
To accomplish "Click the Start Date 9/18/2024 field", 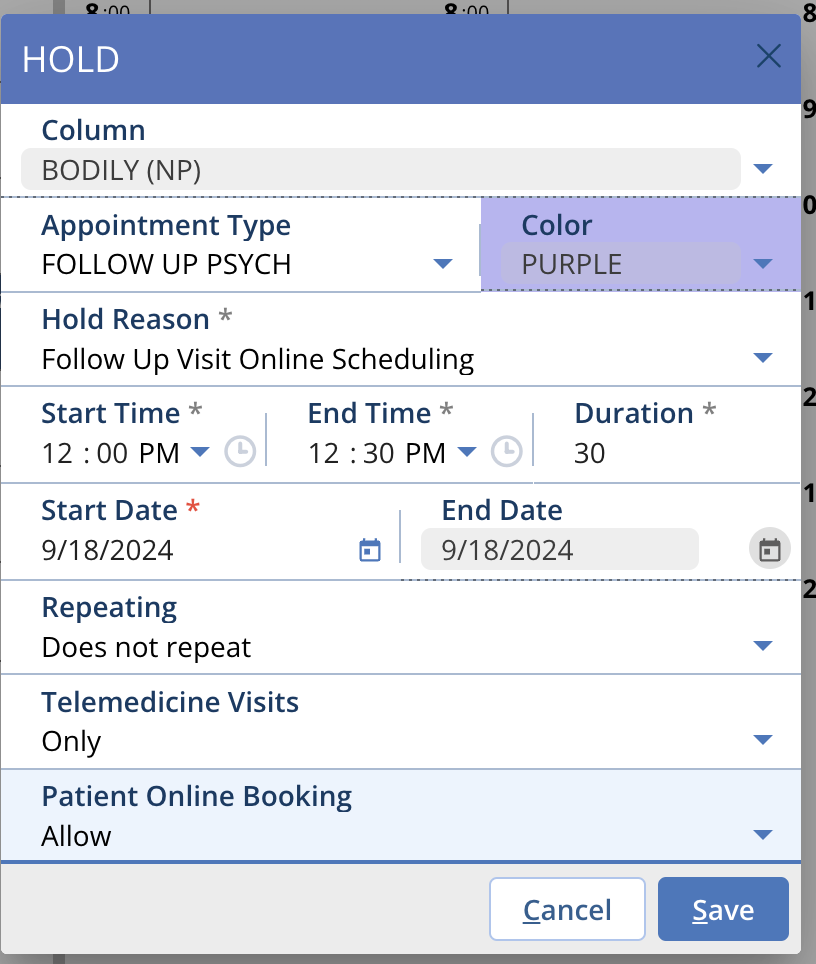I will coord(190,550).
